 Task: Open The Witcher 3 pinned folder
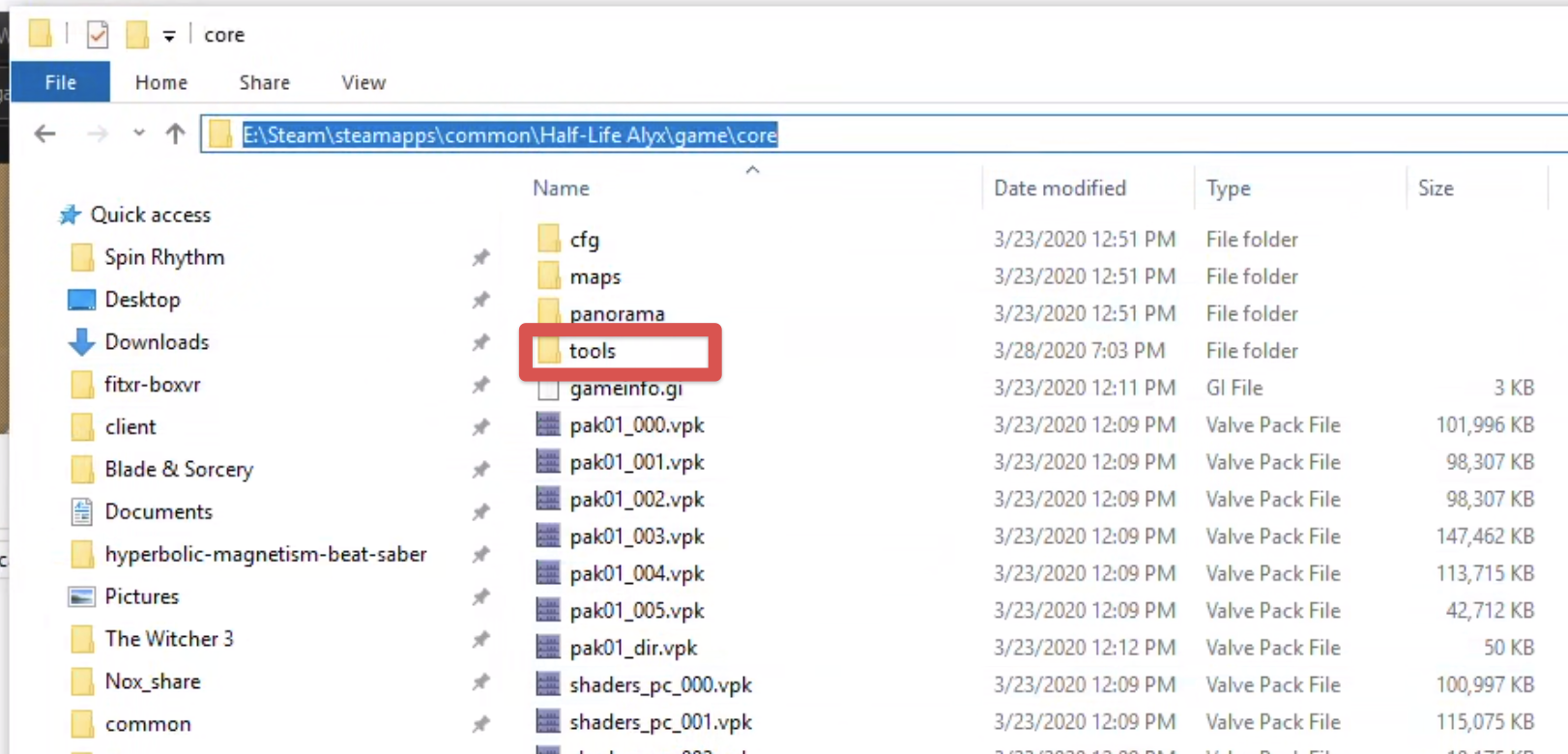tap(168, 639)
